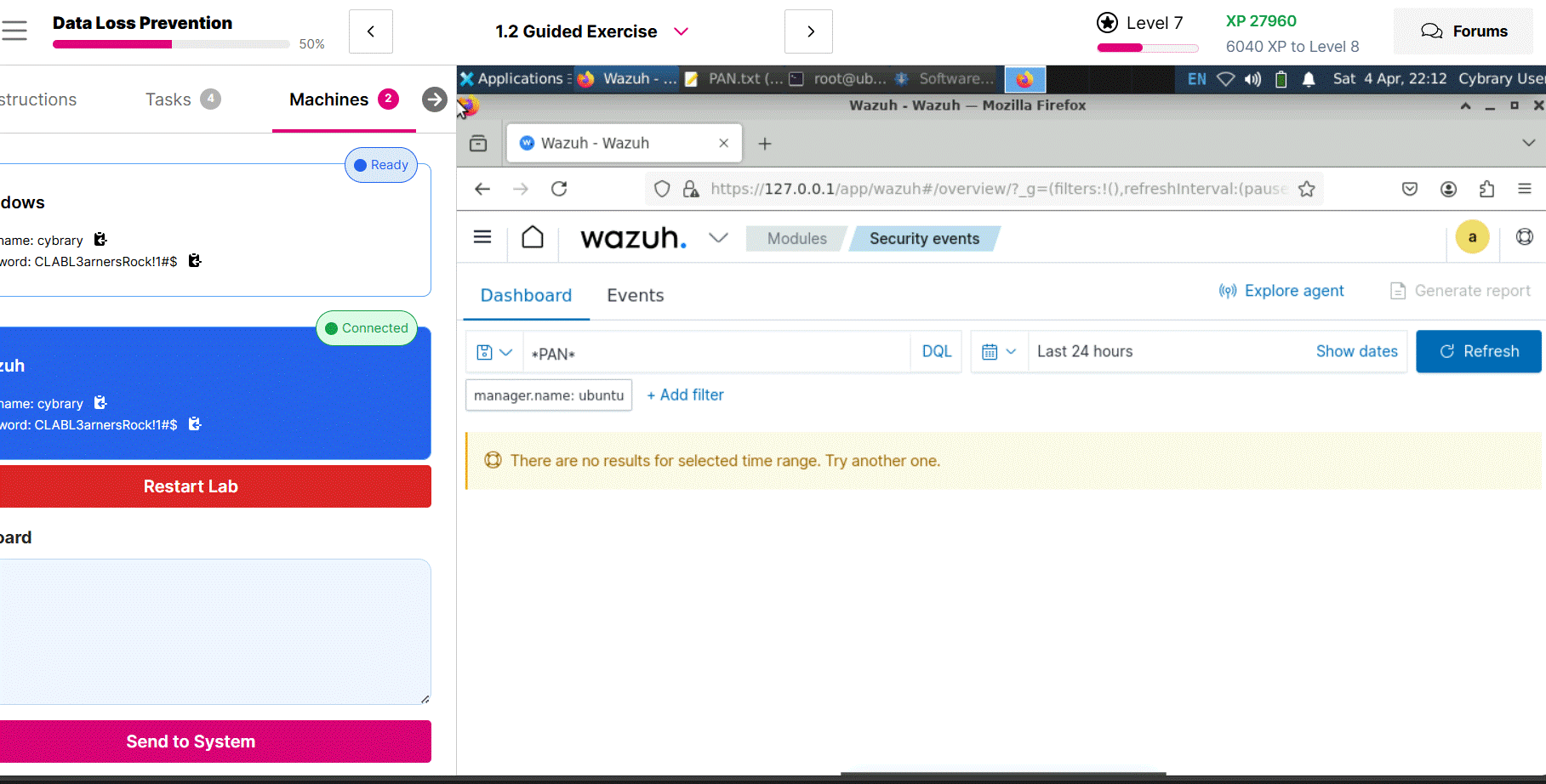Open the system notifications bell icon

tap(1309, 79)
